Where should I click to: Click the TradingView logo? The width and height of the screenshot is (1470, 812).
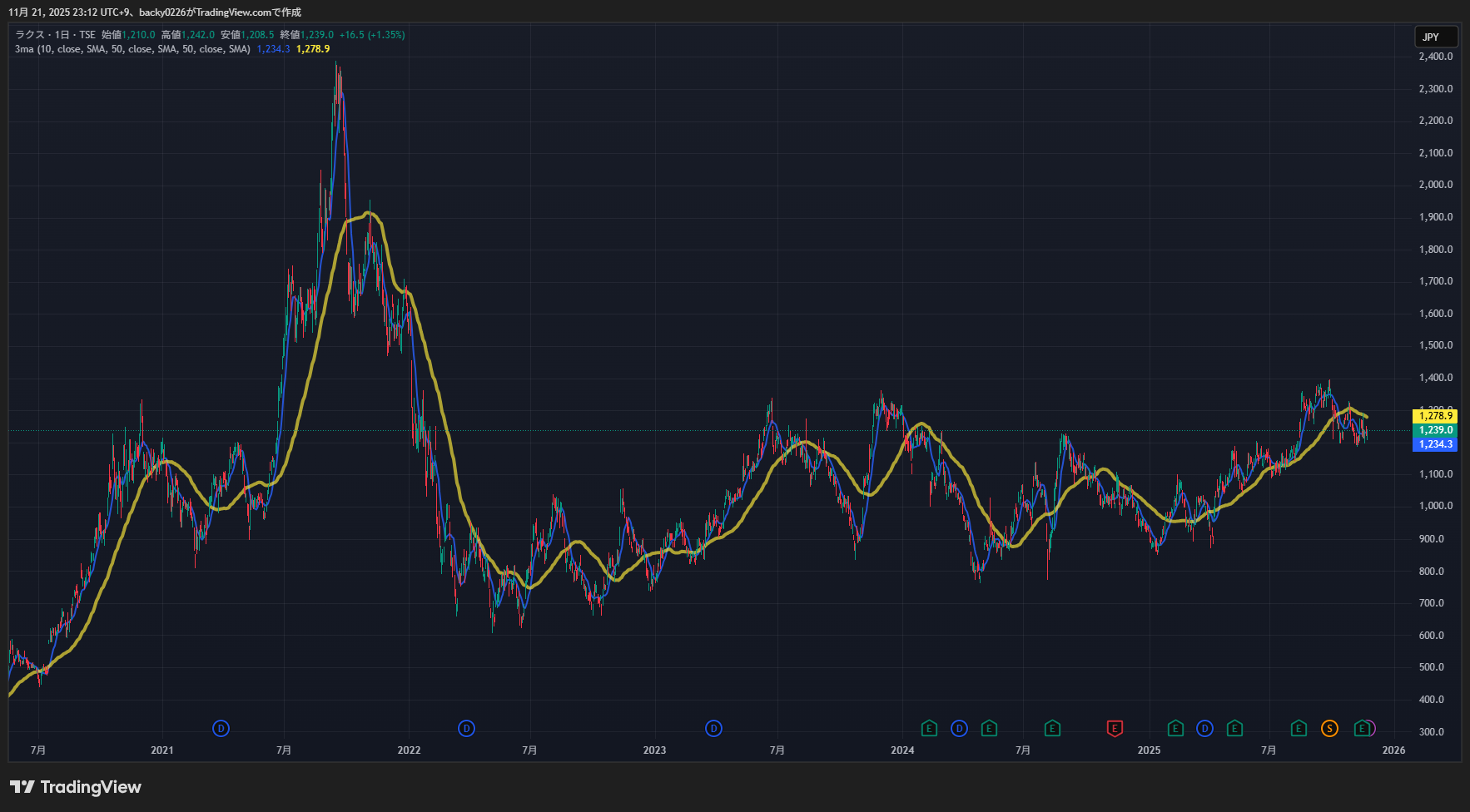coord(76,787)
